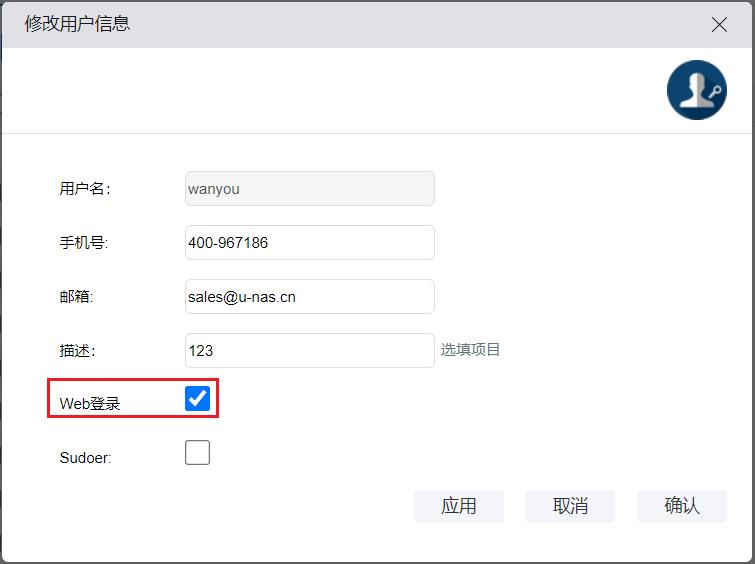Screen dimensions: 755x564
Task: Click the 描述 label
Action: point(76,351)
